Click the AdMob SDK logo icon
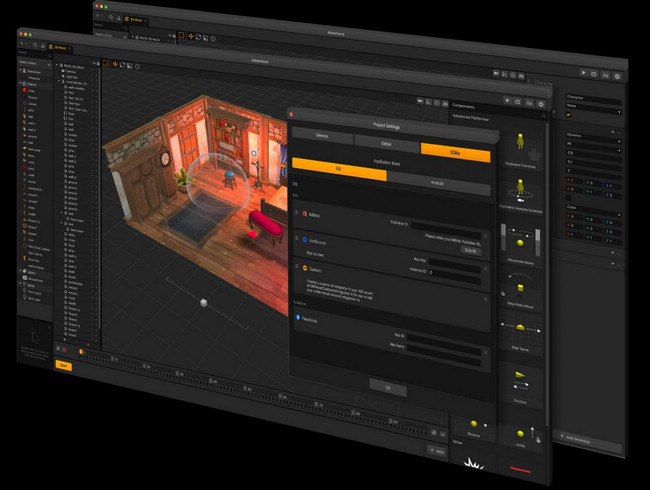This screenshot has height=490, width=650. (304, 213)
